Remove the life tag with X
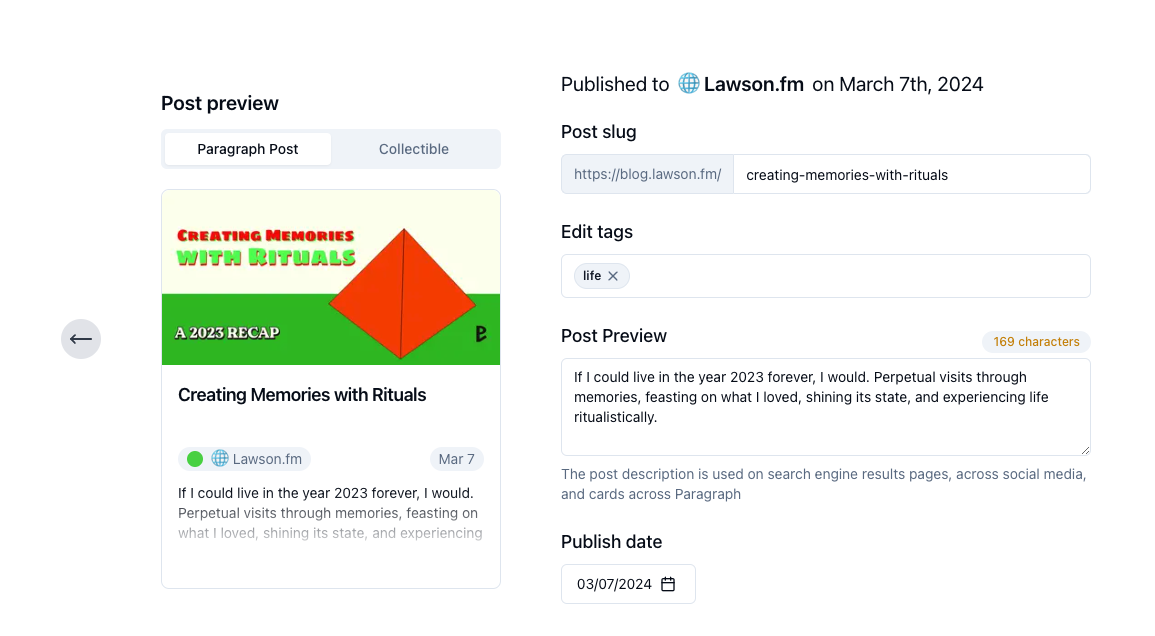 click(x=613, y=276)
